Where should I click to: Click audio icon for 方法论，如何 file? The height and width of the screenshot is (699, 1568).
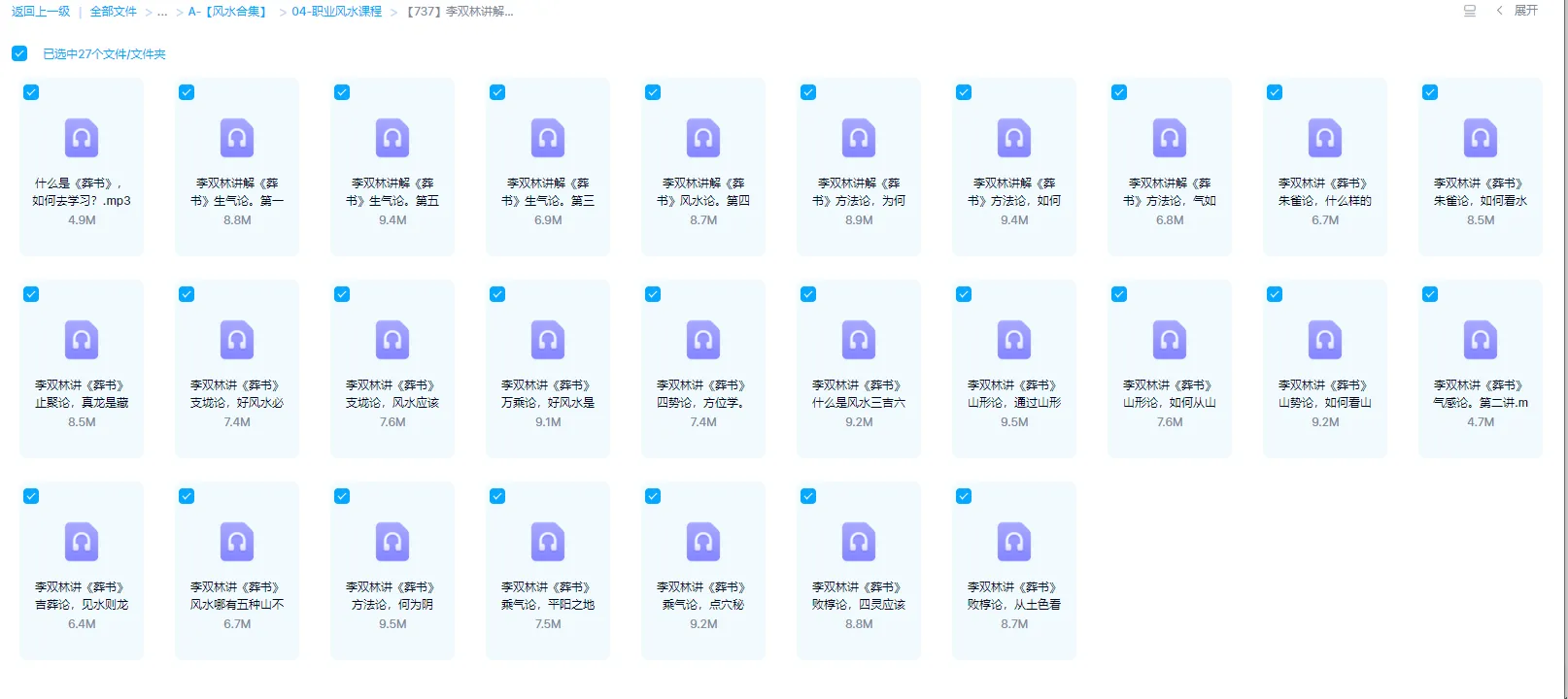pyautogui.click(x=1014, y=138)
